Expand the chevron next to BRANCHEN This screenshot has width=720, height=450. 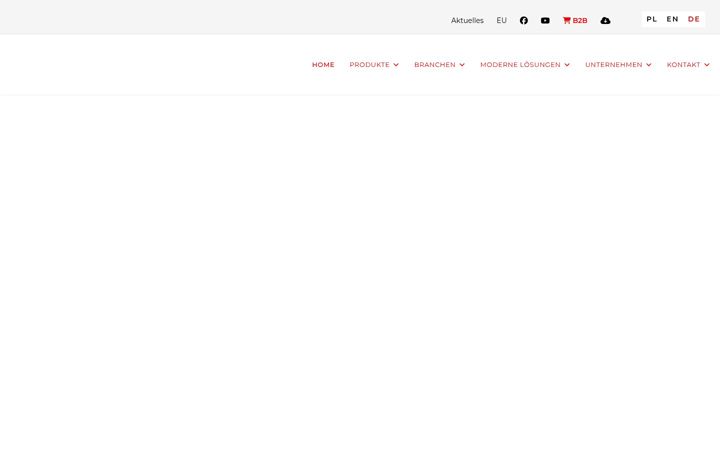click(462, 65)
